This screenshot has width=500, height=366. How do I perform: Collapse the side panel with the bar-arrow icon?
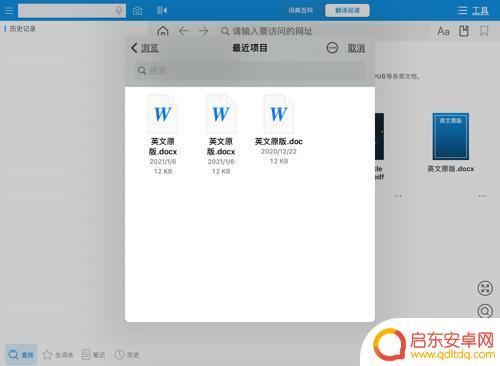click(162, 11)
